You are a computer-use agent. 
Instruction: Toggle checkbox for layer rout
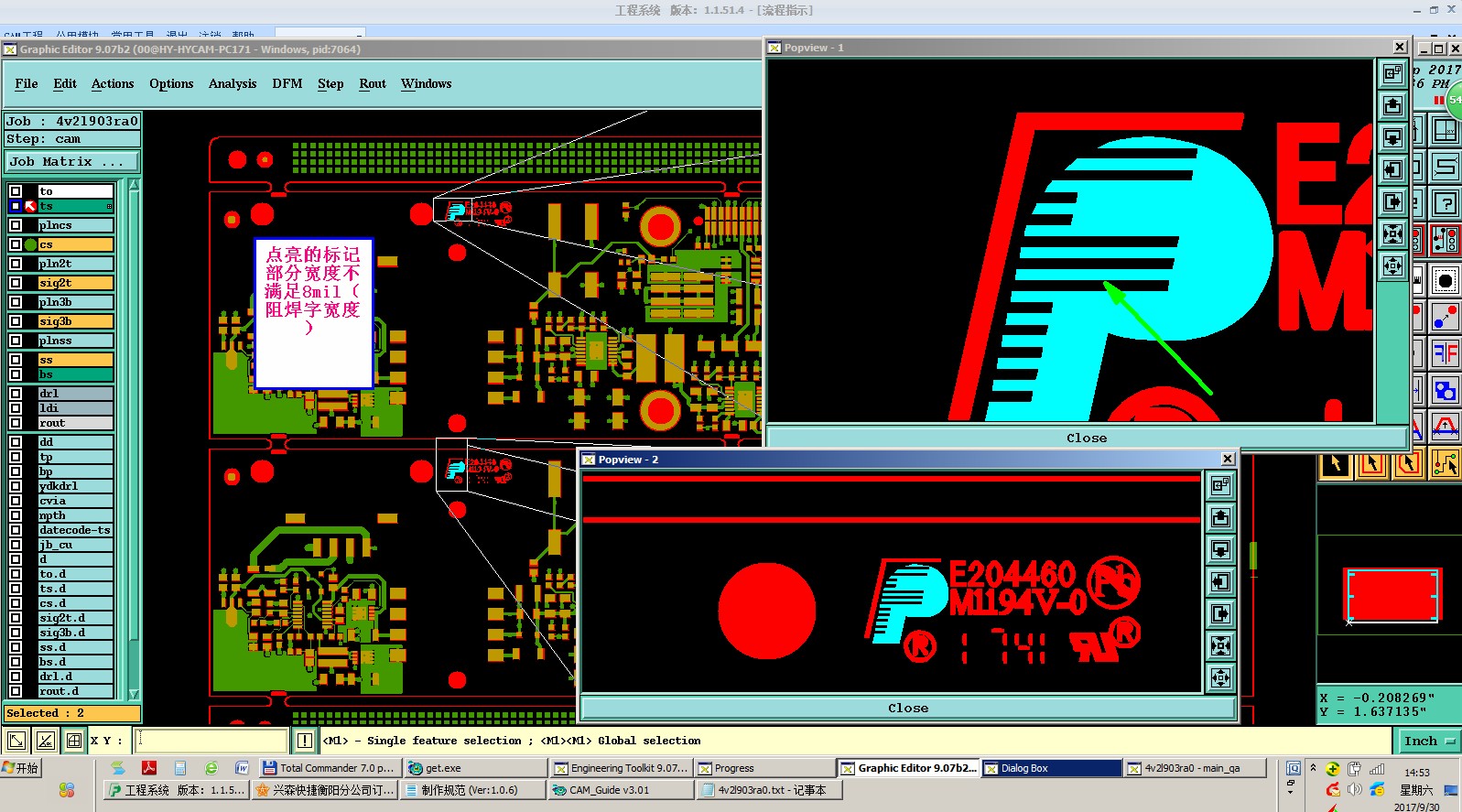(x=16, y=423)
